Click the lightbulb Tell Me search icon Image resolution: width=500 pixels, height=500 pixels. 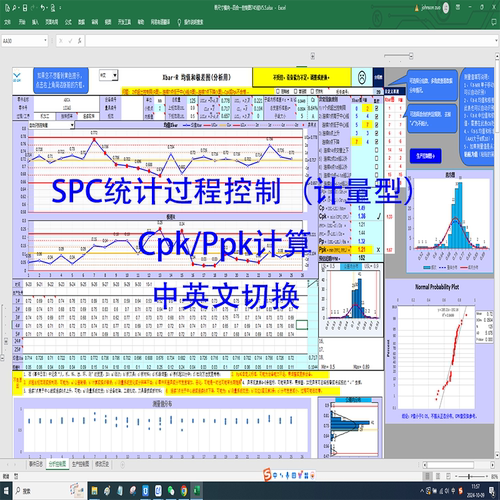179,22
